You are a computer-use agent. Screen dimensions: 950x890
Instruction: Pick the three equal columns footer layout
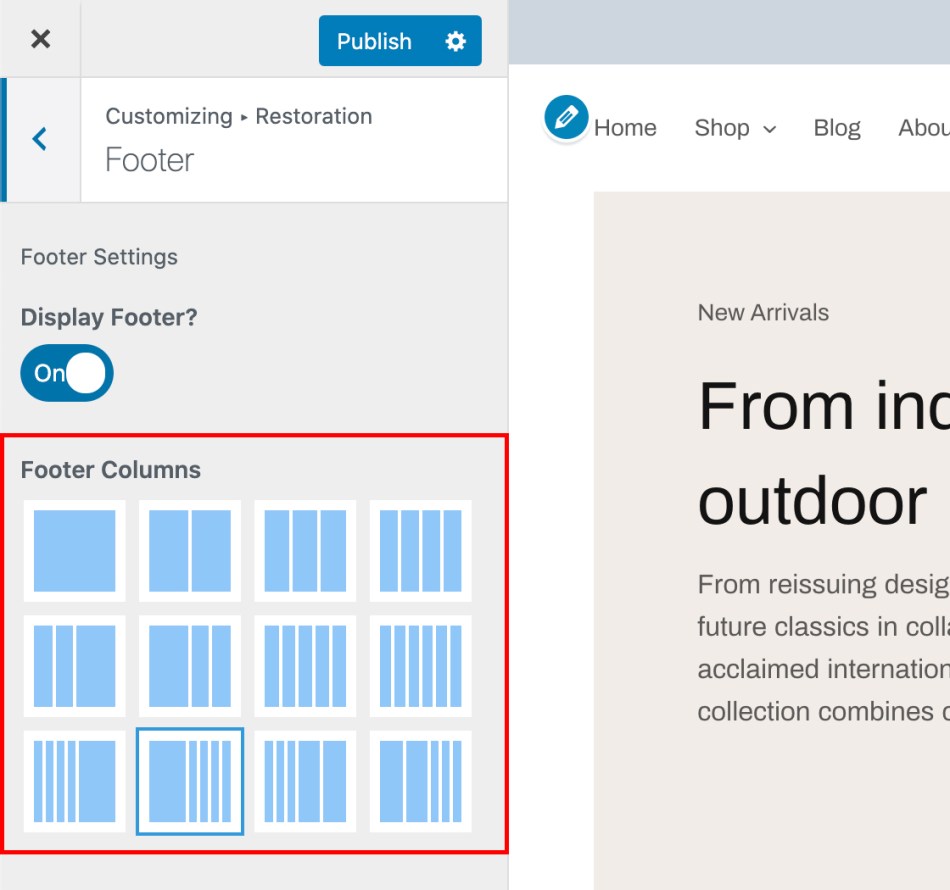pyautogui.click(x=305, y=551)
